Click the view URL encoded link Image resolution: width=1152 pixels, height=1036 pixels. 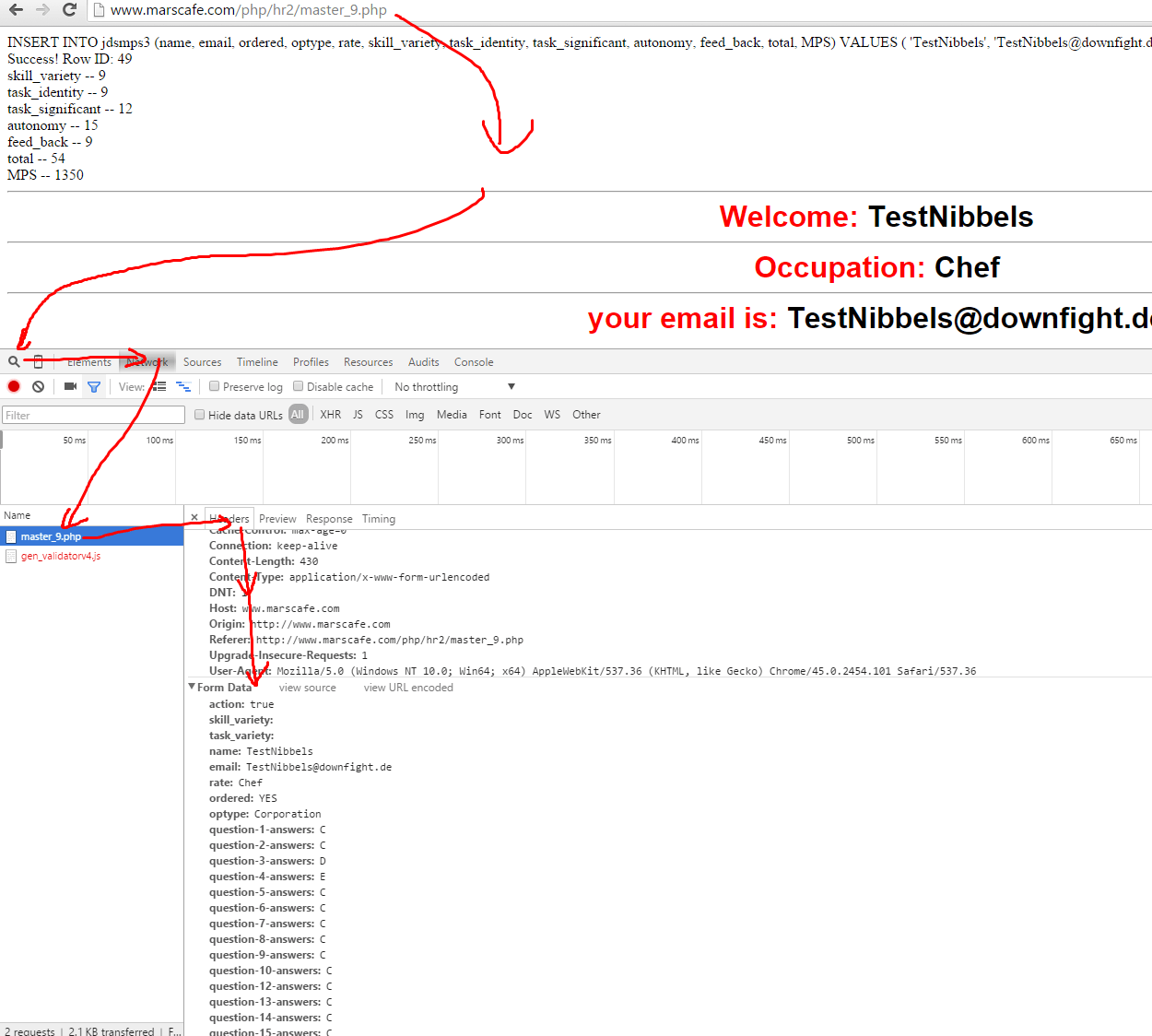pyautogui.click(x=407, y=687)
